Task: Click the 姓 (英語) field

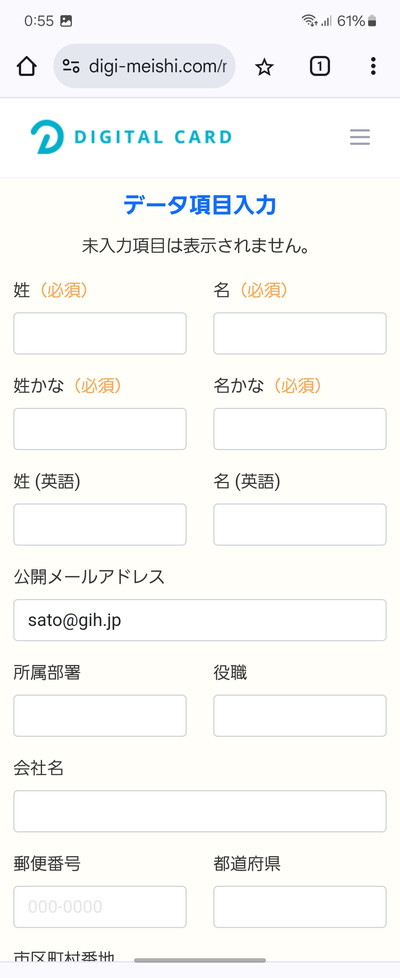Action: 100,525
